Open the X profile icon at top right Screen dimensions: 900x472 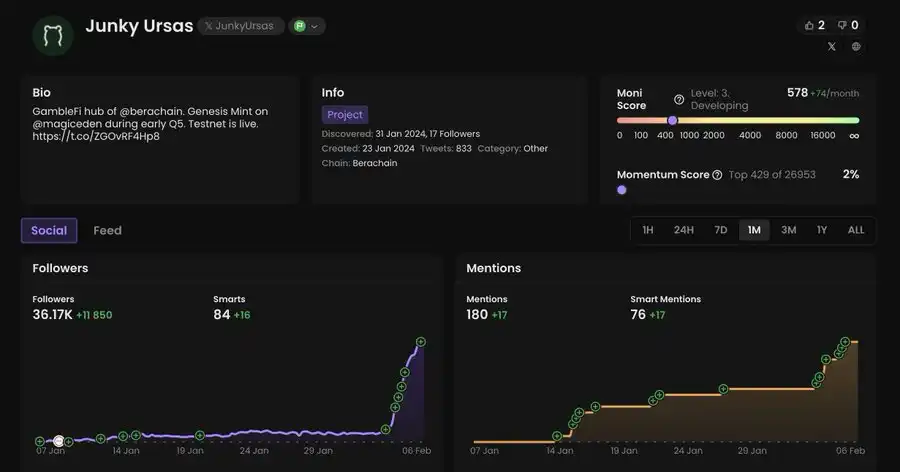(x=832, y=46)
